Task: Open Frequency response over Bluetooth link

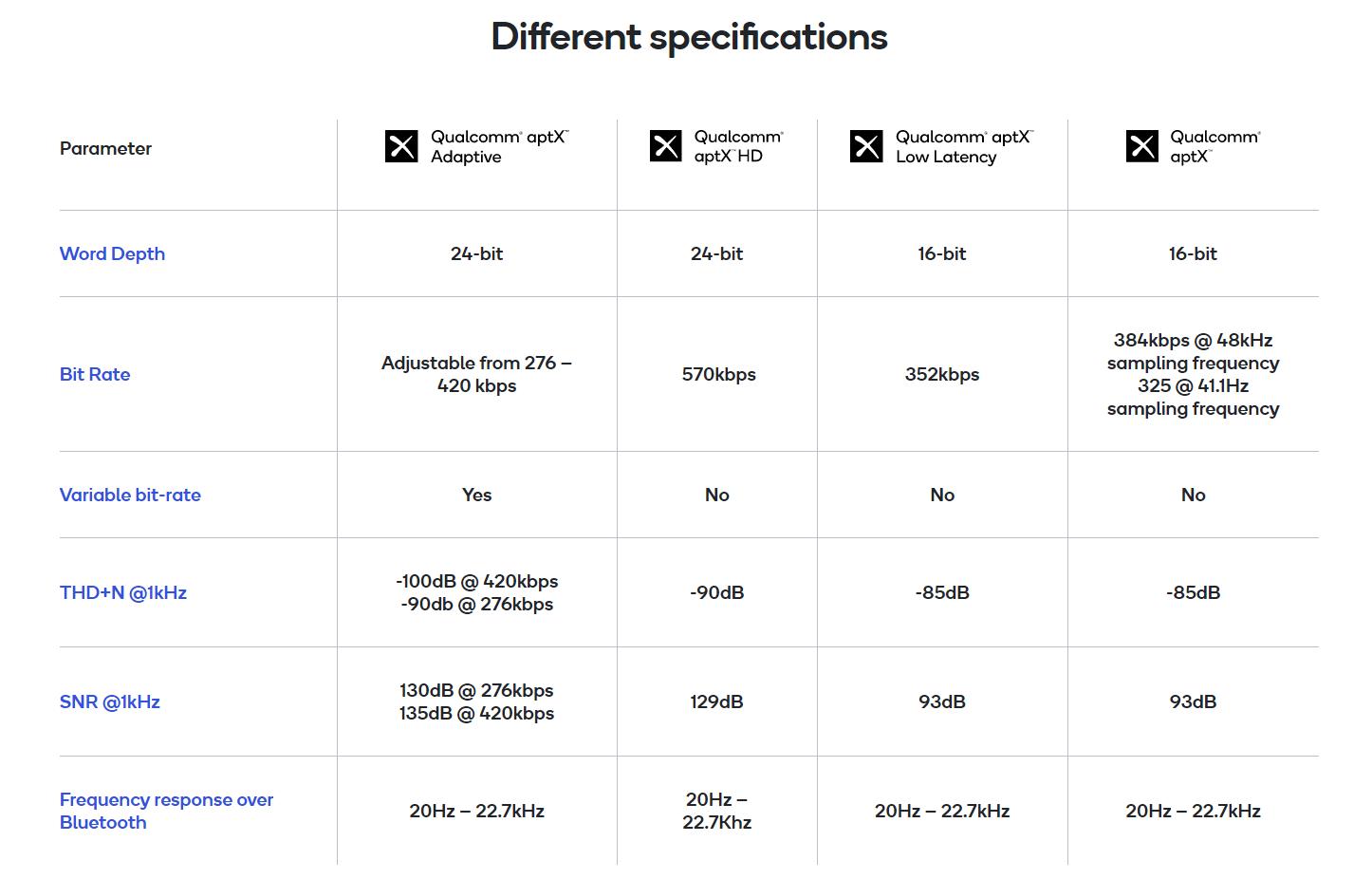Action: (x=166, y=811)
